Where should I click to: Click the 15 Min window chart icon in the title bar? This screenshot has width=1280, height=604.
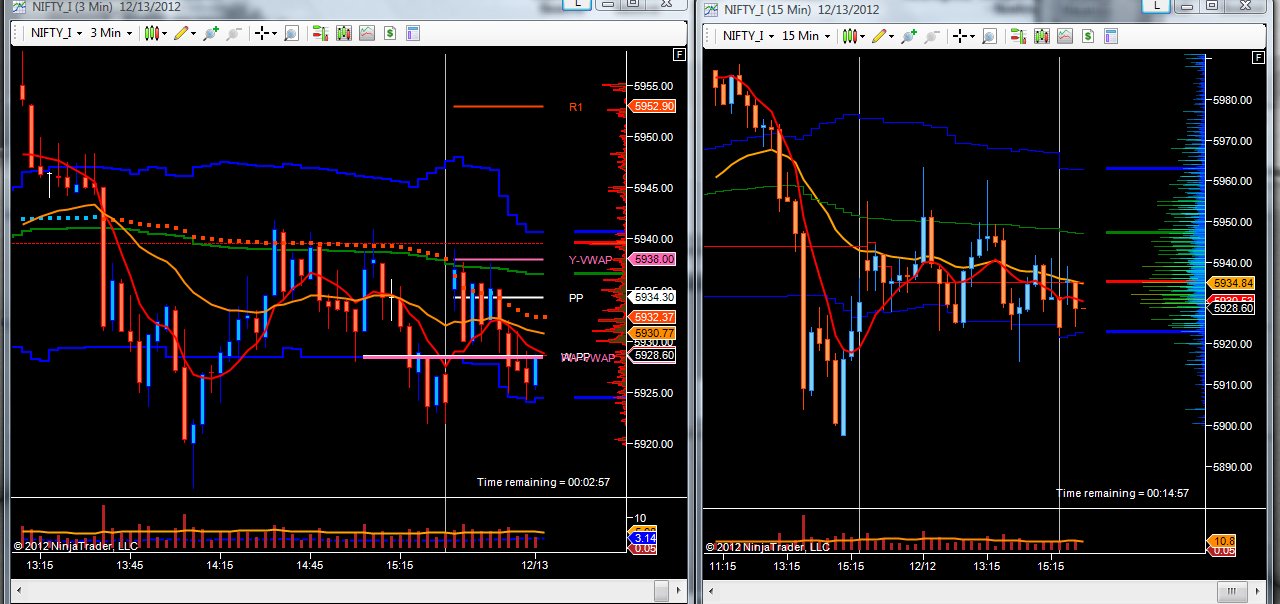click(x=711, y=10)
